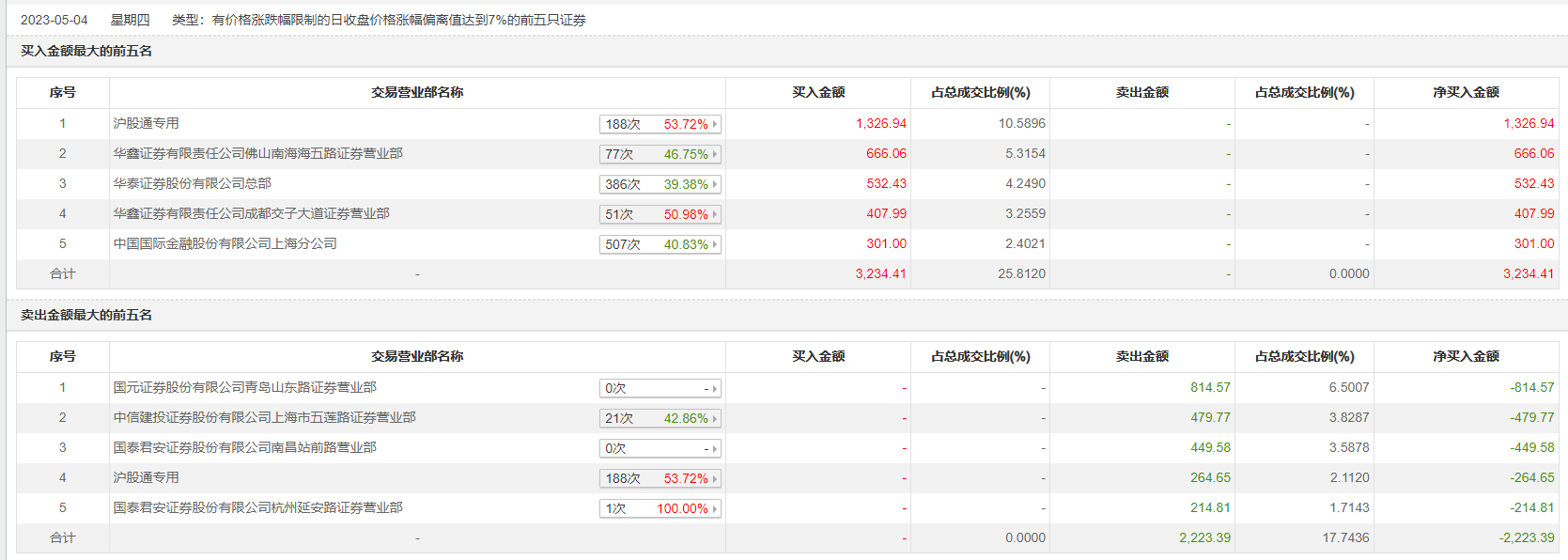Open 中信建投上海市五莲路证券营业部 link
Viewport: 1568px width, 560px height.
[x=265, y=417]
